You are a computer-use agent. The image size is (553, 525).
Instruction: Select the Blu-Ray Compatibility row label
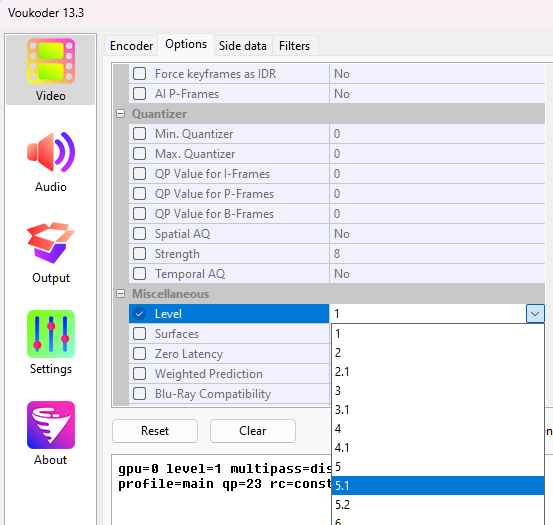pyautogui.click(x=213, y=394)
